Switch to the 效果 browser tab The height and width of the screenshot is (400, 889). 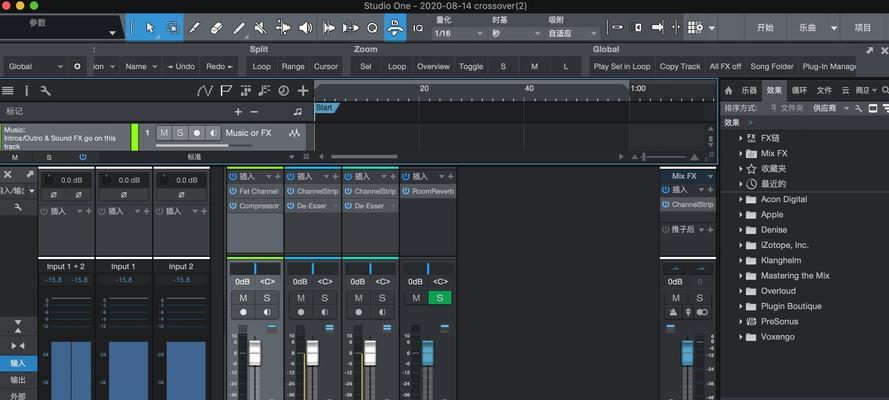(x=774, y=91)
